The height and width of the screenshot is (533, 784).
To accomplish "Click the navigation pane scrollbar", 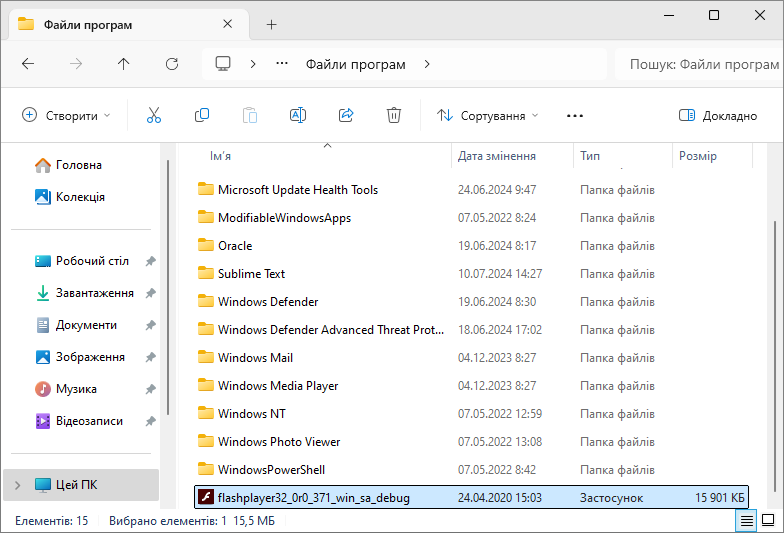I will [x=168, y=287].
